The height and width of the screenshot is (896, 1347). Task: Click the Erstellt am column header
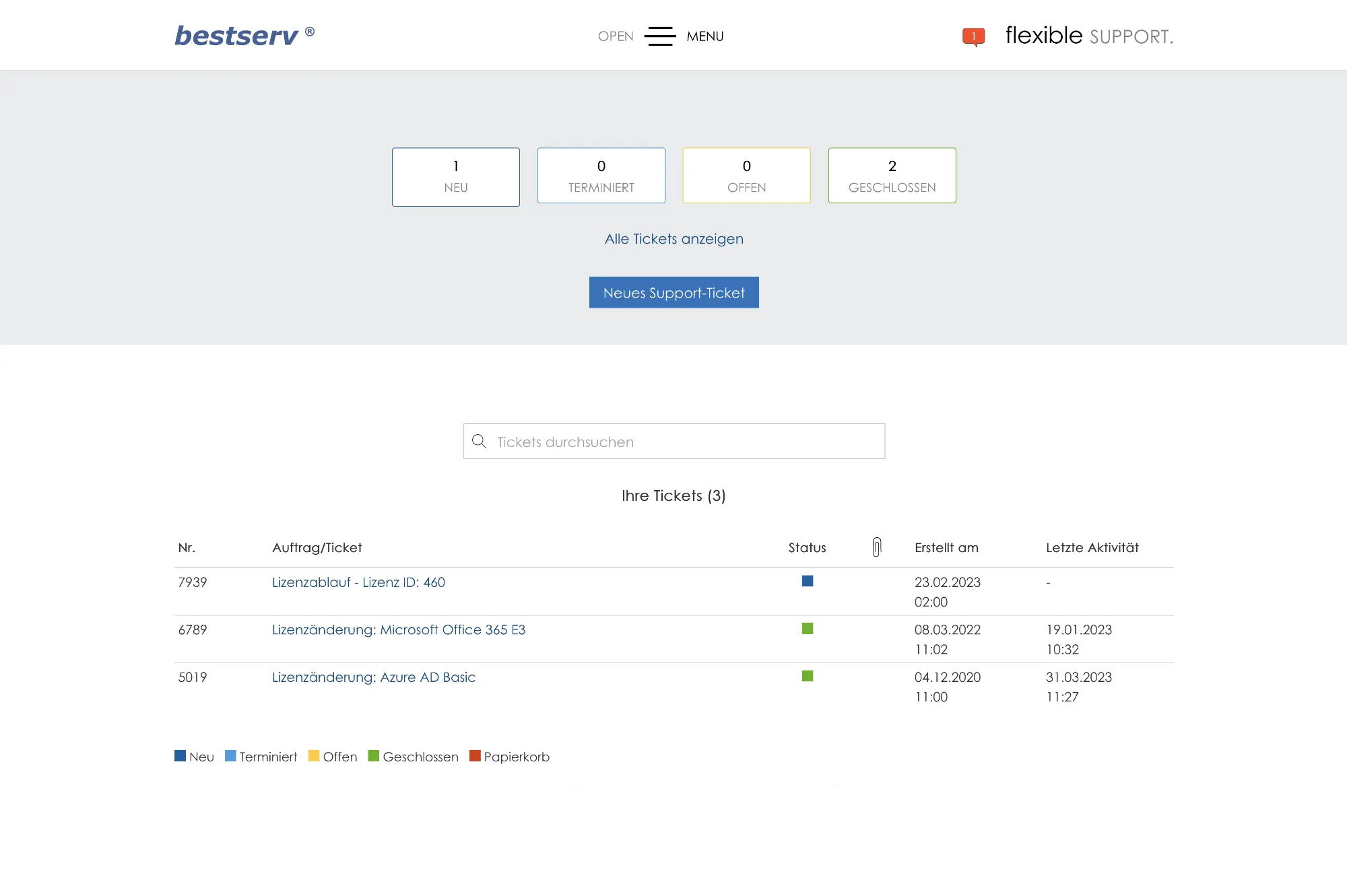pos(946,548)
